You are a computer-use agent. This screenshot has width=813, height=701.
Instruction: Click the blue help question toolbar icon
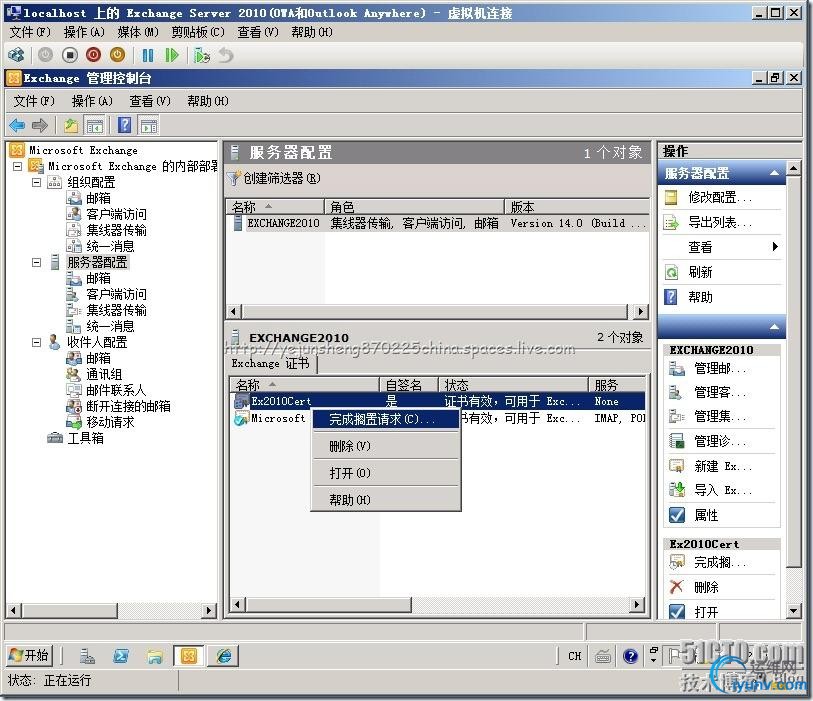124,125
